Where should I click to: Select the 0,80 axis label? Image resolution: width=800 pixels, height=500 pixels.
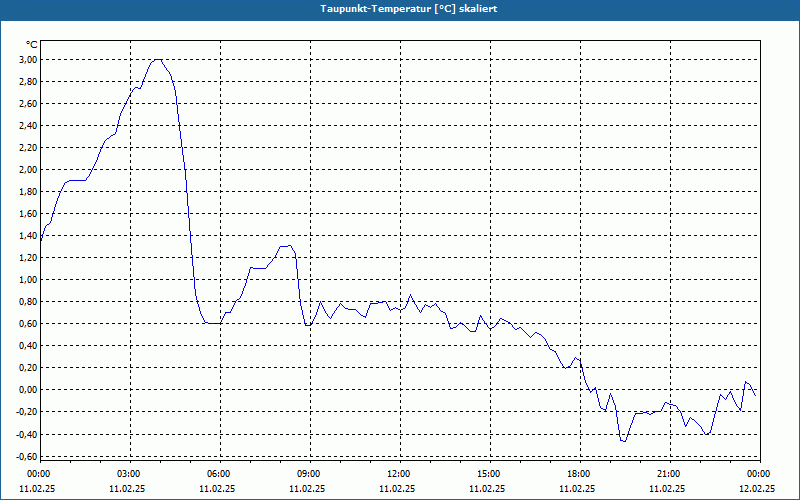click(x=28, y=302)
